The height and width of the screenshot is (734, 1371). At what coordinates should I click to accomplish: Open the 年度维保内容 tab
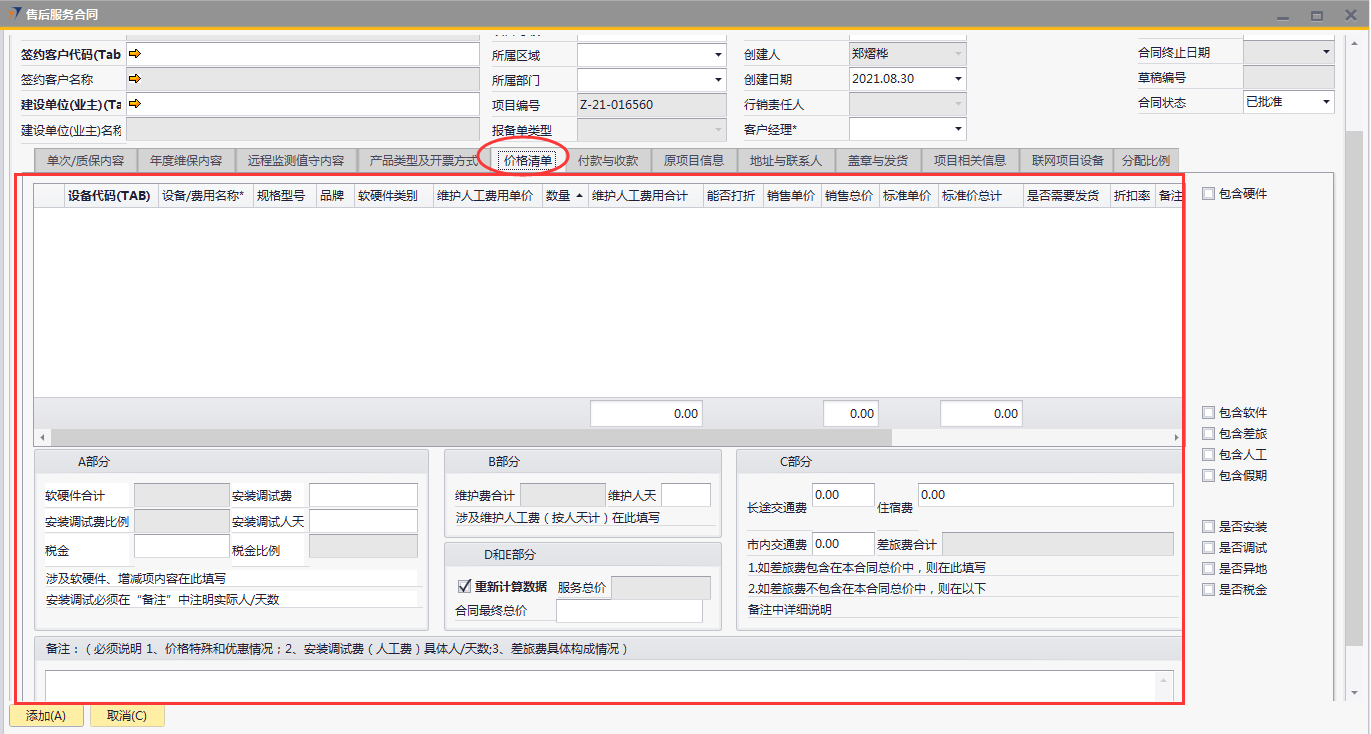[x=186, y=160]
